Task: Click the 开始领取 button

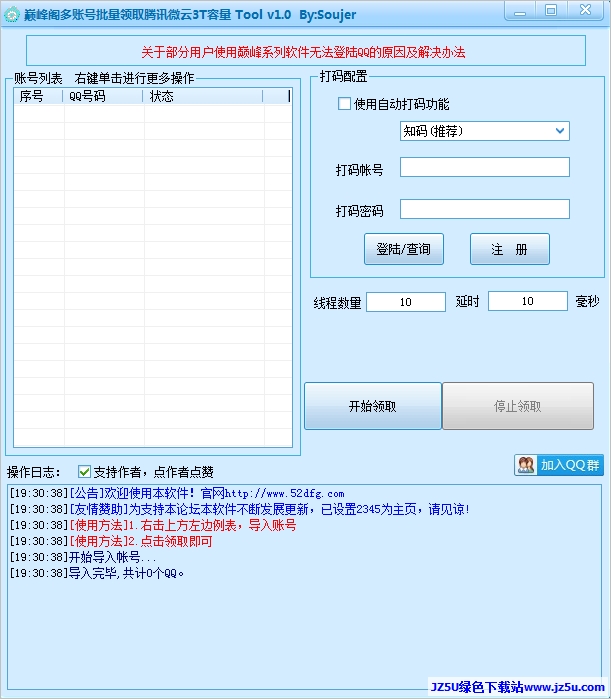Action: [x=373, y=406]
